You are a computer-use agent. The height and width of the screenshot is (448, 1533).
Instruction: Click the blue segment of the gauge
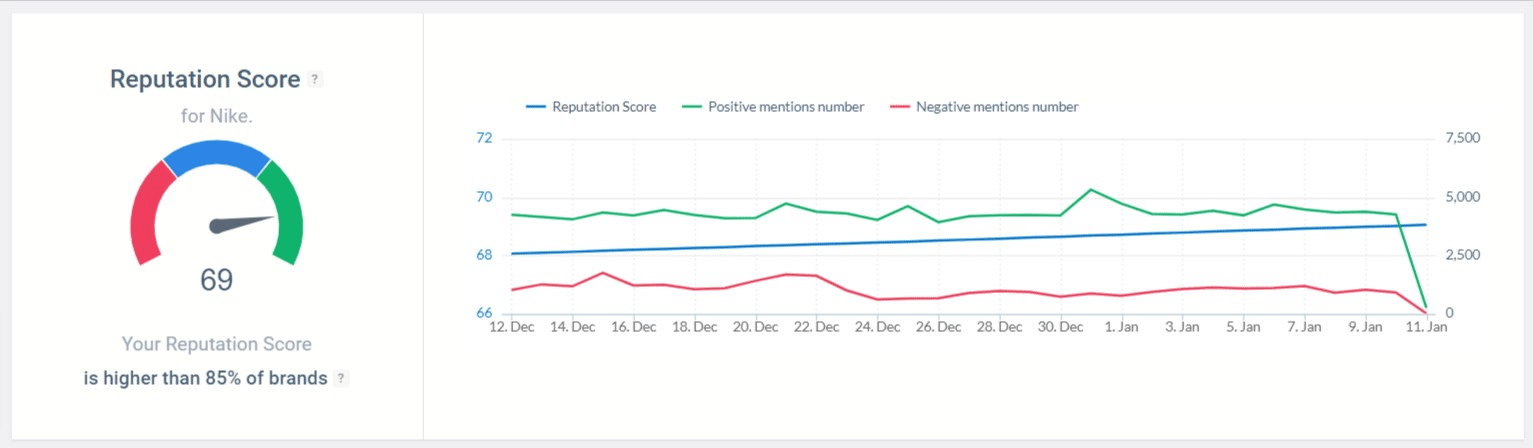(x=217, y=156)
